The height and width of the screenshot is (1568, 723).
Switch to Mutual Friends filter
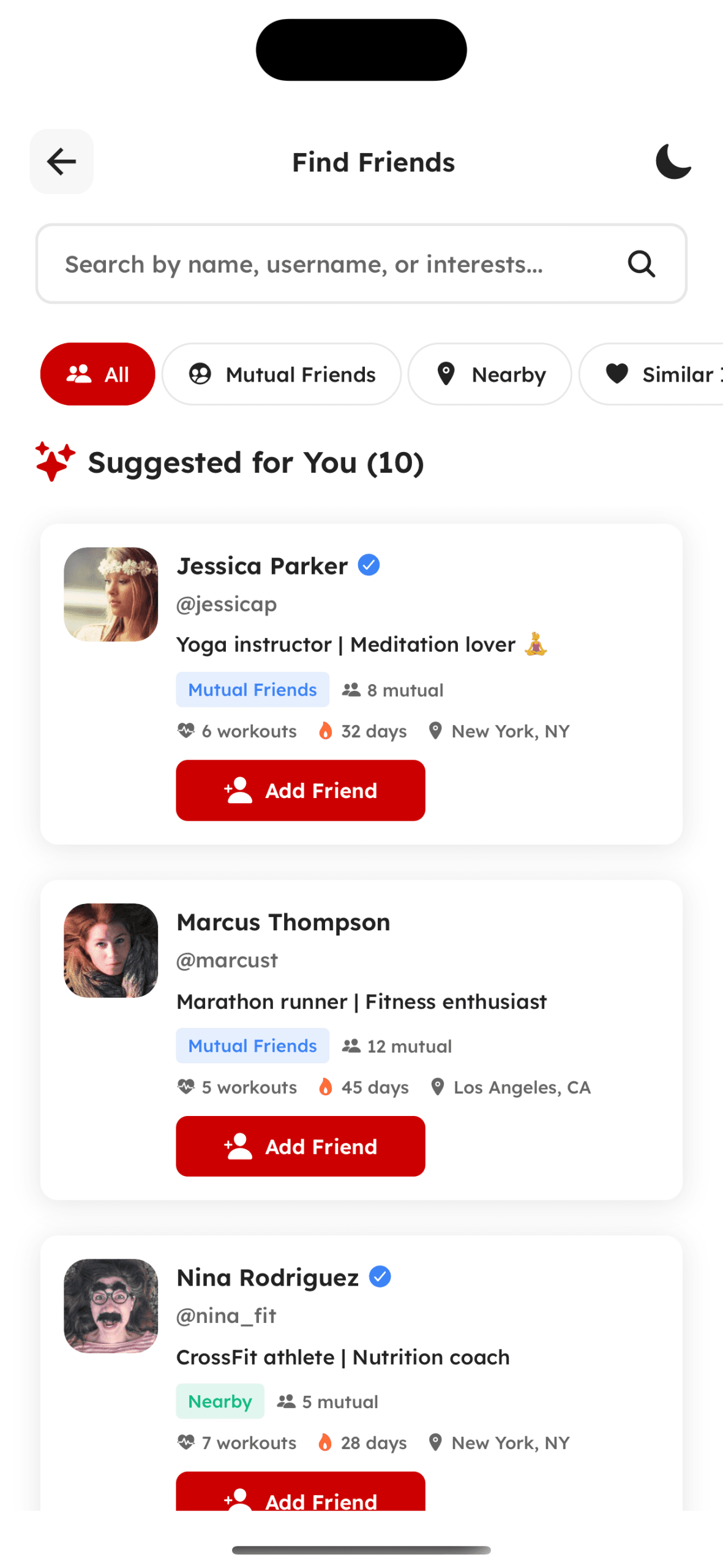282,374
